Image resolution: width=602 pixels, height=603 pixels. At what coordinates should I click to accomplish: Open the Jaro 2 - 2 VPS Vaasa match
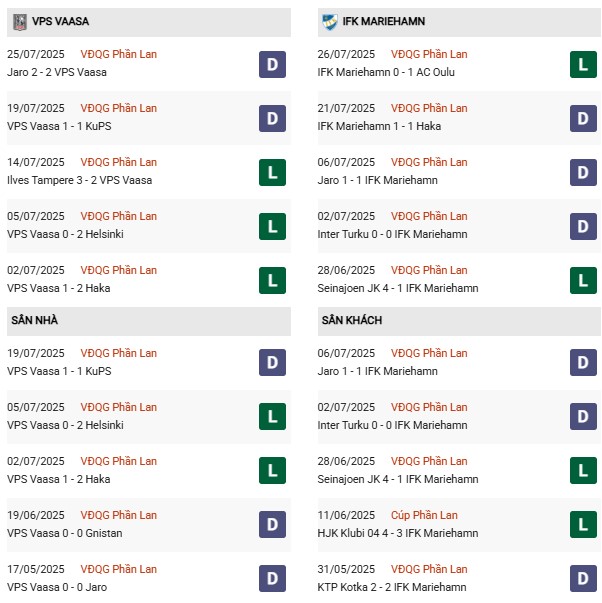(57, 72)
